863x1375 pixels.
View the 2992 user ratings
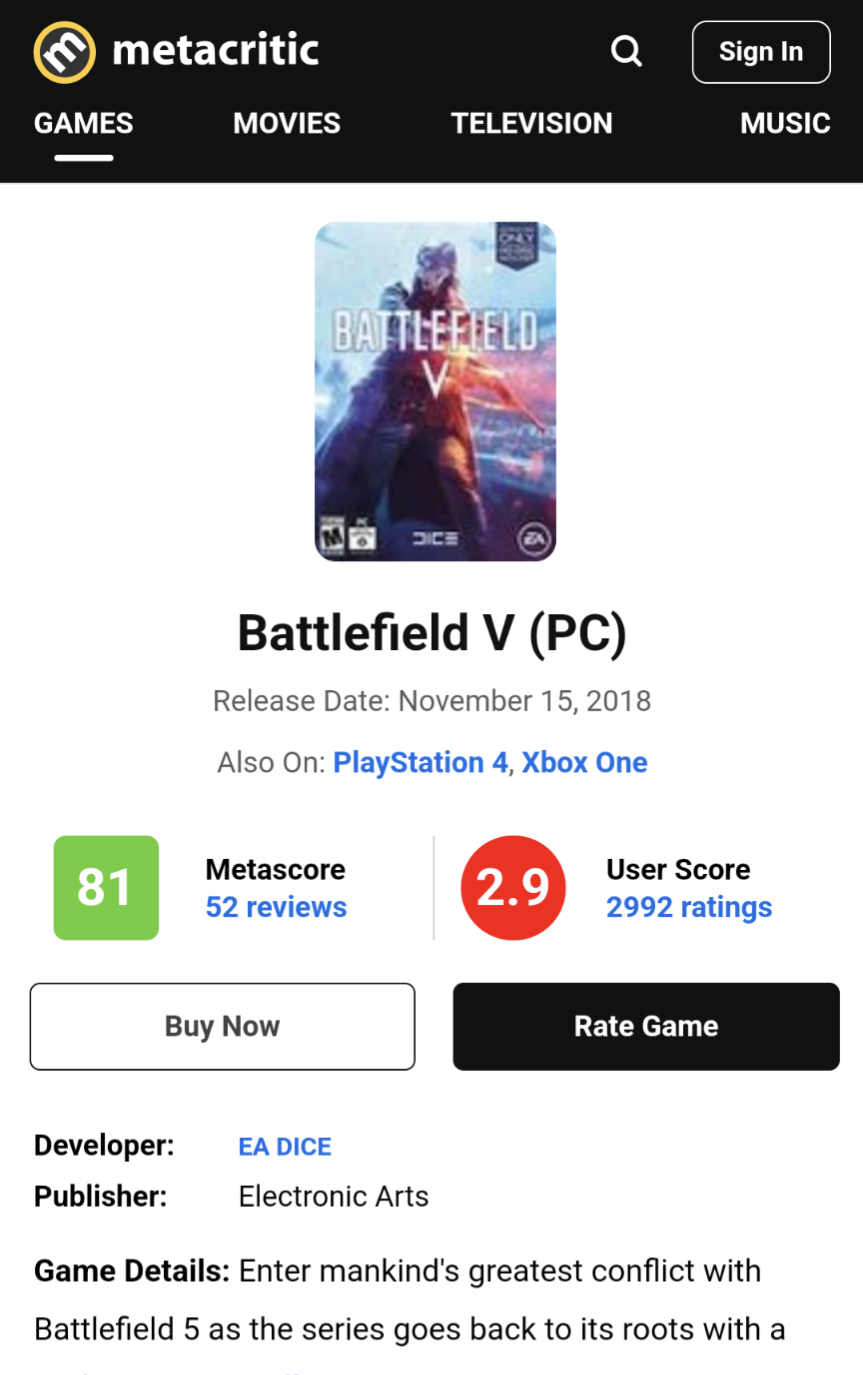[x=689, y=907]
